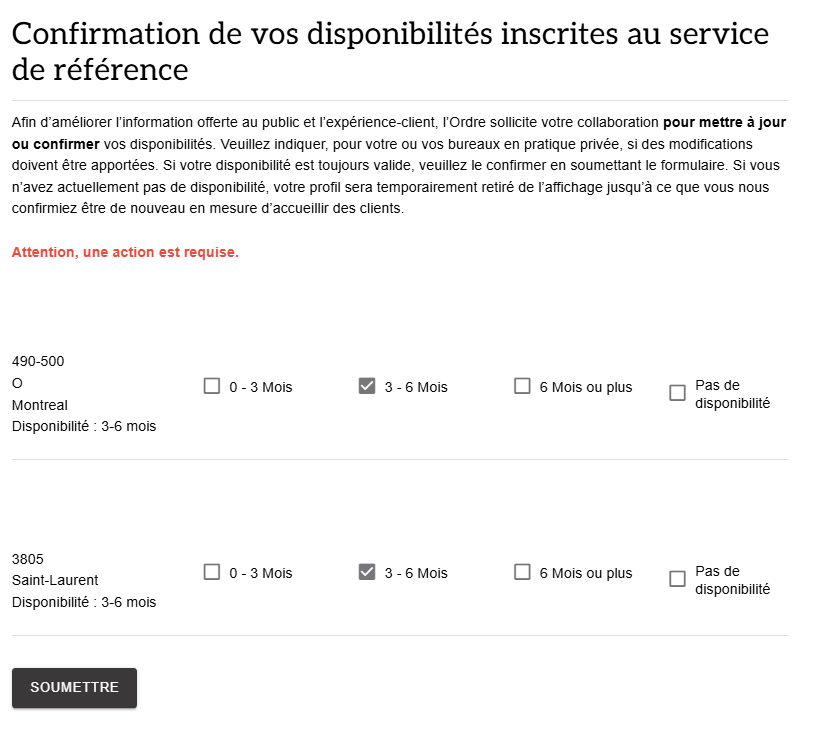Check 0 - 3 Mois box for Saint-Laurent

[x=212, y=573]
